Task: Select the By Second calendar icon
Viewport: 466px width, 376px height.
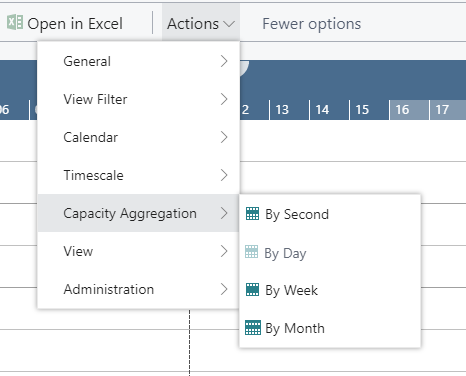Action: (x=252, y=214)
